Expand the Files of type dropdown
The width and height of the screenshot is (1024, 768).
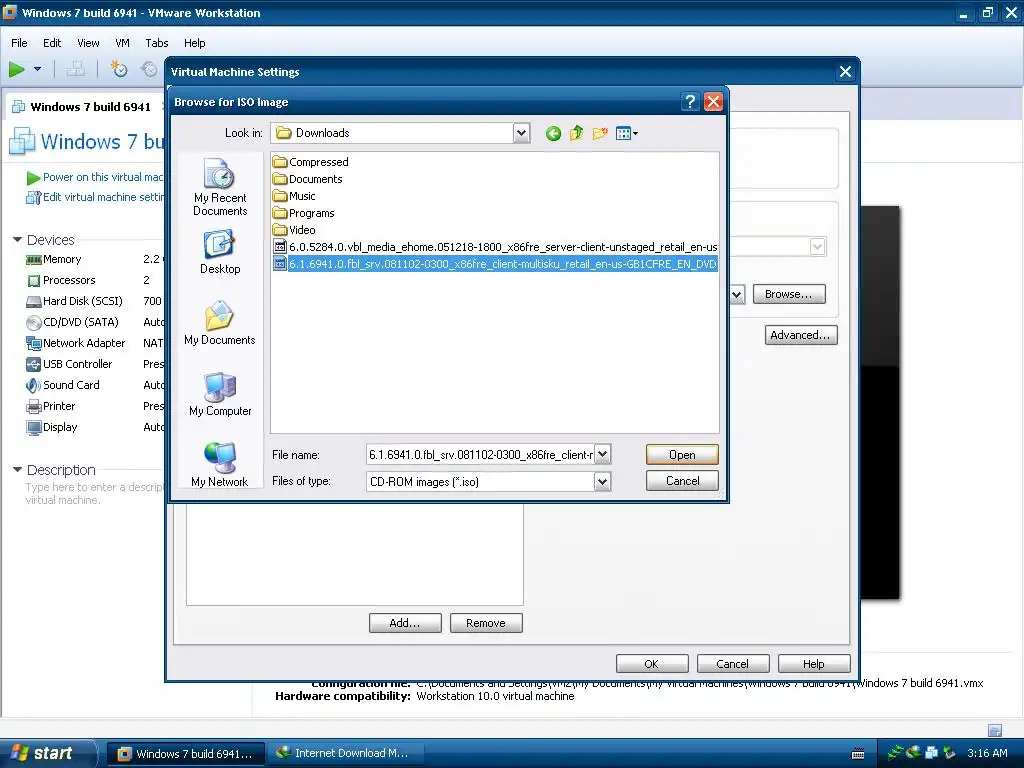coord(602,482)
